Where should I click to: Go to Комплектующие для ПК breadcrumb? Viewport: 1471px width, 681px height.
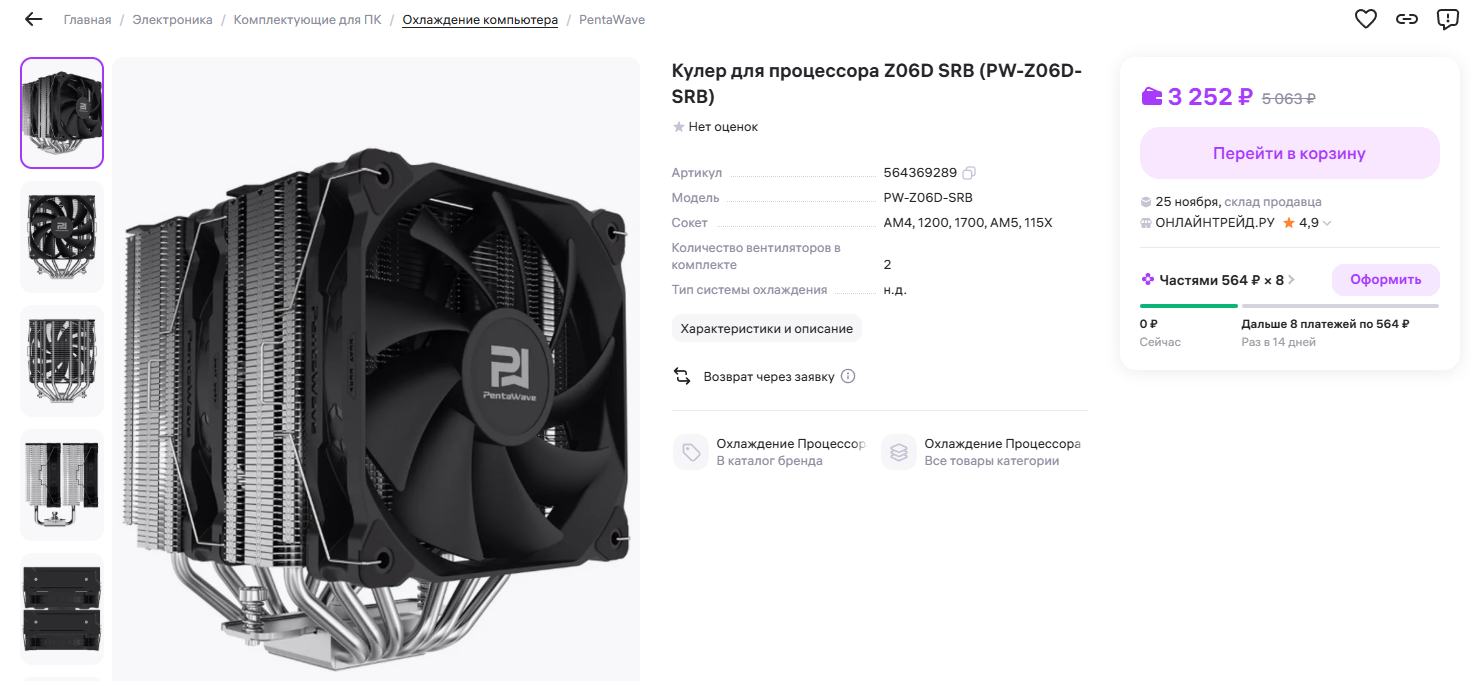pyautogui.click(x=307, y=20)
